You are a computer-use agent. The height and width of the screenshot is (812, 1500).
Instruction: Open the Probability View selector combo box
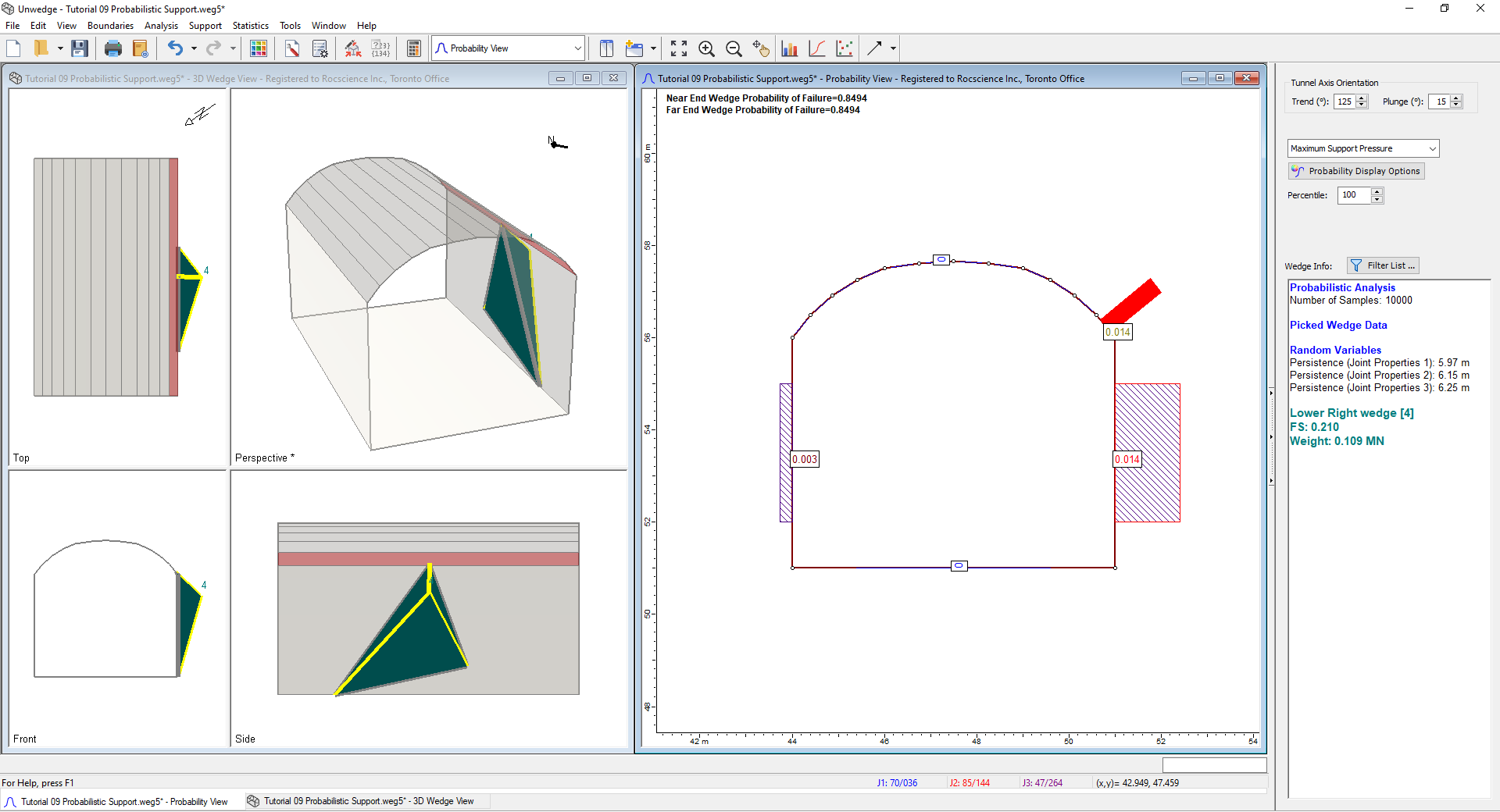click(x=509, y=48)
